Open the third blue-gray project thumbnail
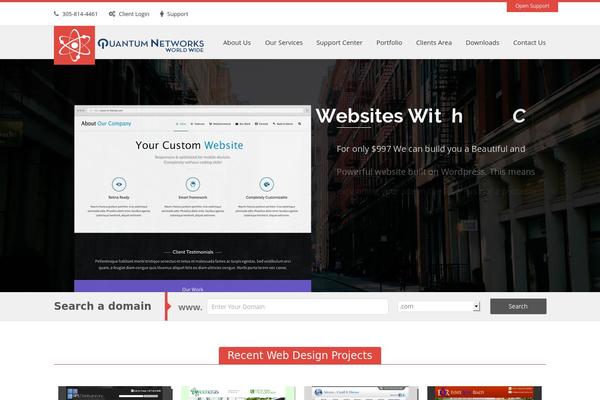Screen dimensions: 600x400 tap(361, 393)
